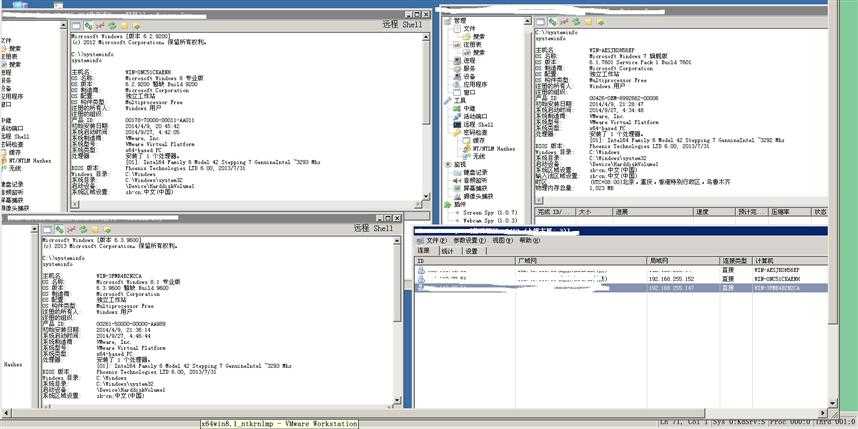This screenshot has height=429, width=858.
Task: Select NT/NTLM Hashes in Windows 8 client tree
Action: pyautogui.click(x=30, y=161)
